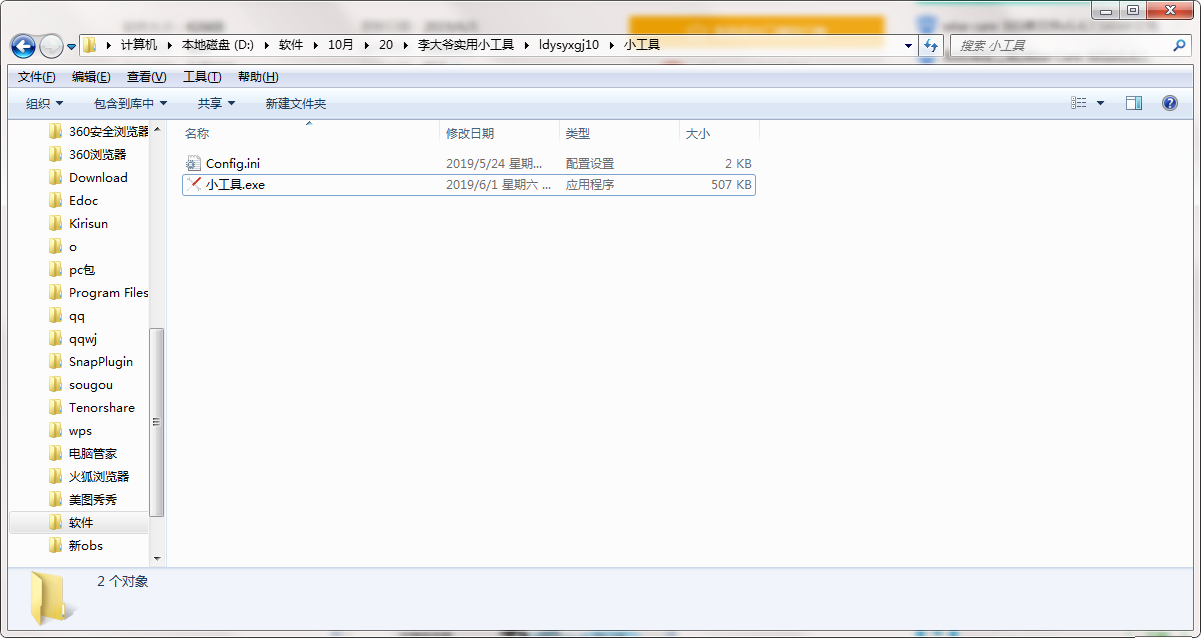Select Kirisun folder in sidebar

coord(78,224)
